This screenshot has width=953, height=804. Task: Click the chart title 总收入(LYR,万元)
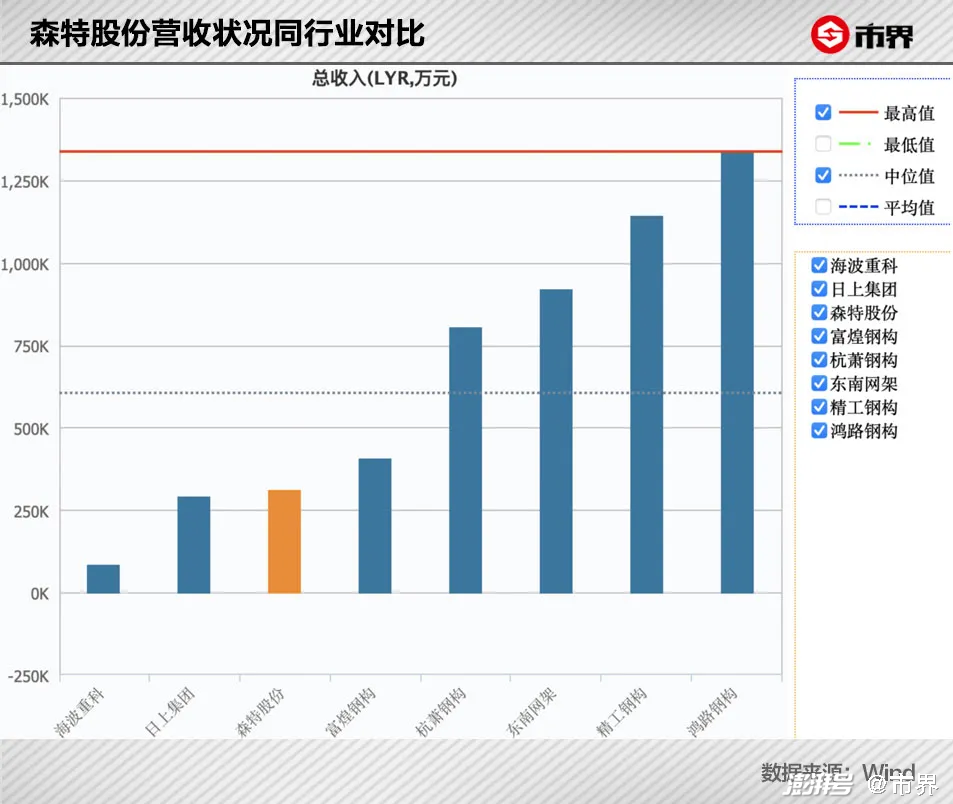pyautogui.click(x=385, y=78)
